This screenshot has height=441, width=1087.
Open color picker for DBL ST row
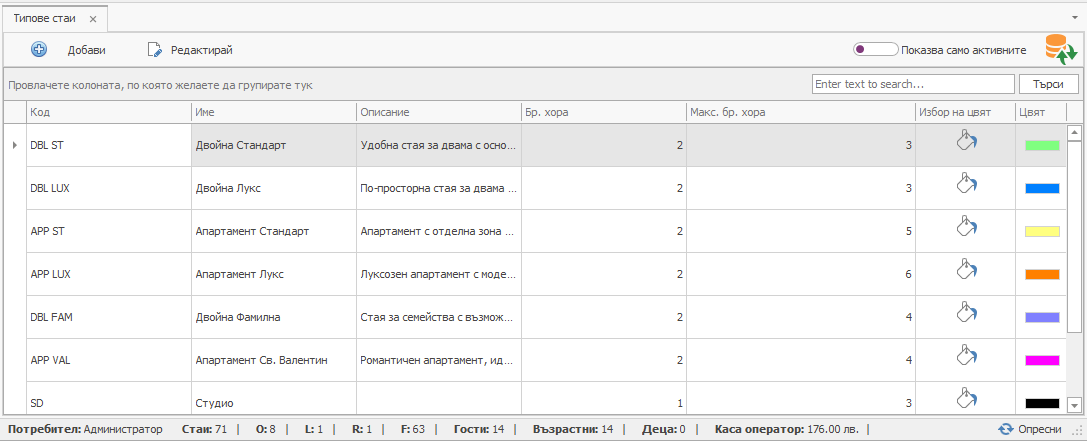pyautogui.click(x=965, y=142)
